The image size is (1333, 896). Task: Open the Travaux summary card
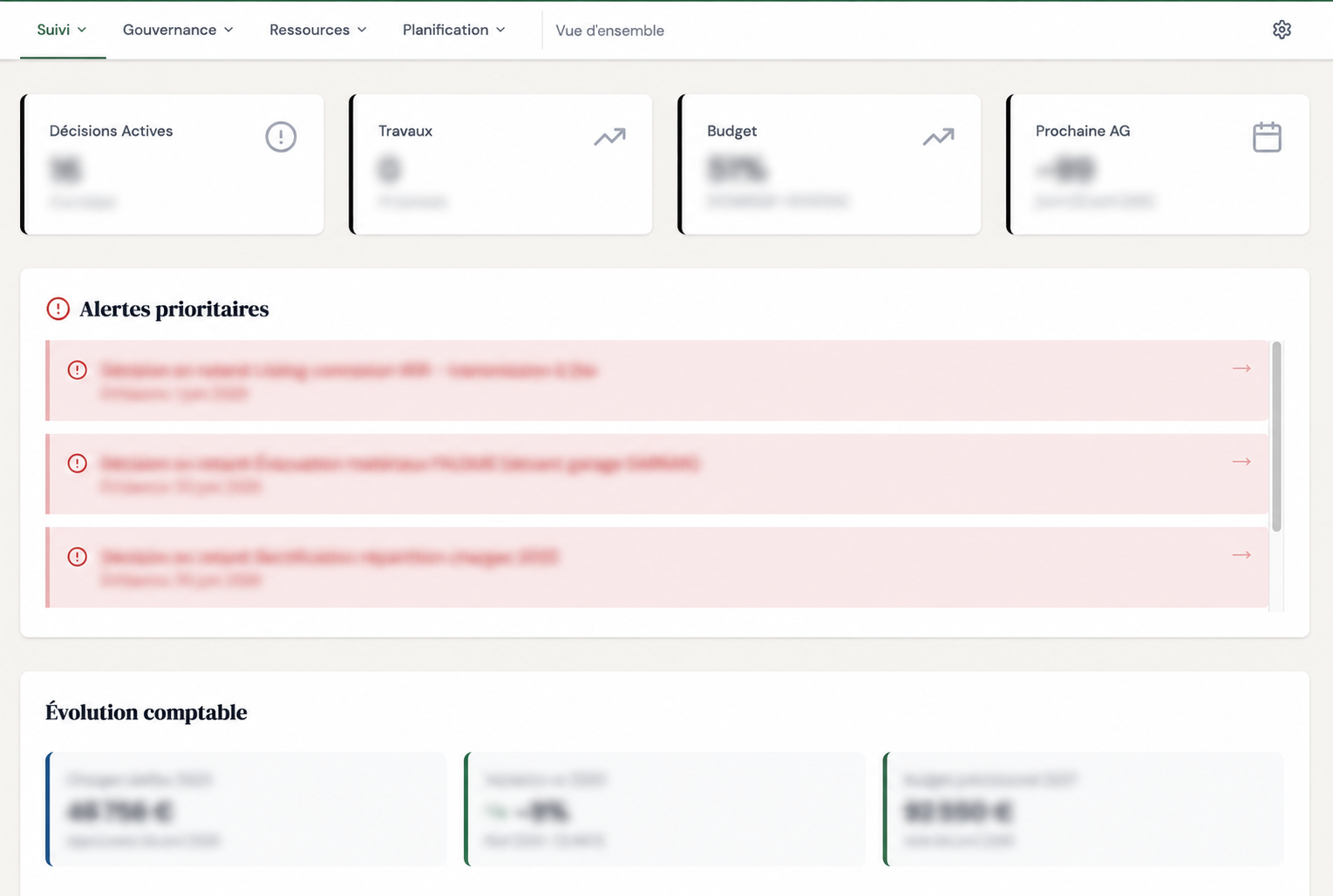click(500, 164)
